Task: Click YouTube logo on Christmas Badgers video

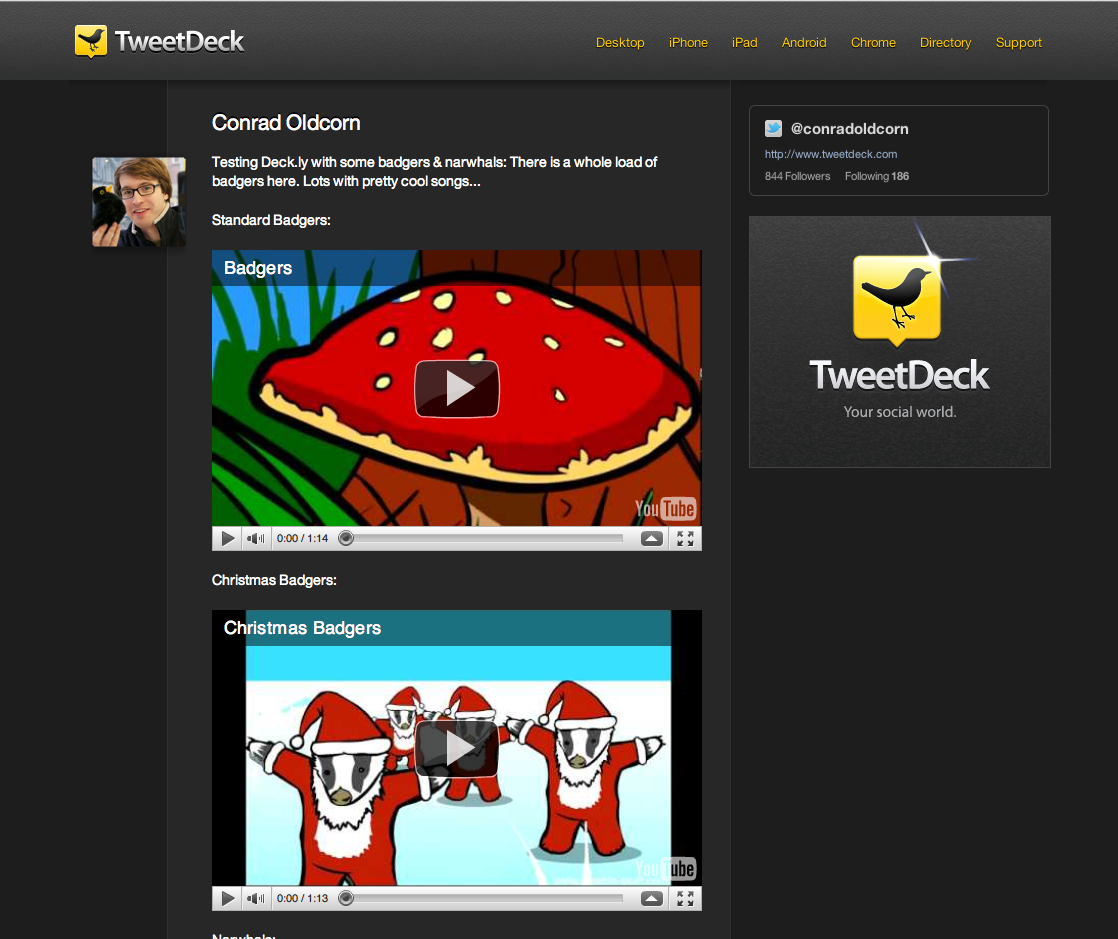Action: point(665,868)
